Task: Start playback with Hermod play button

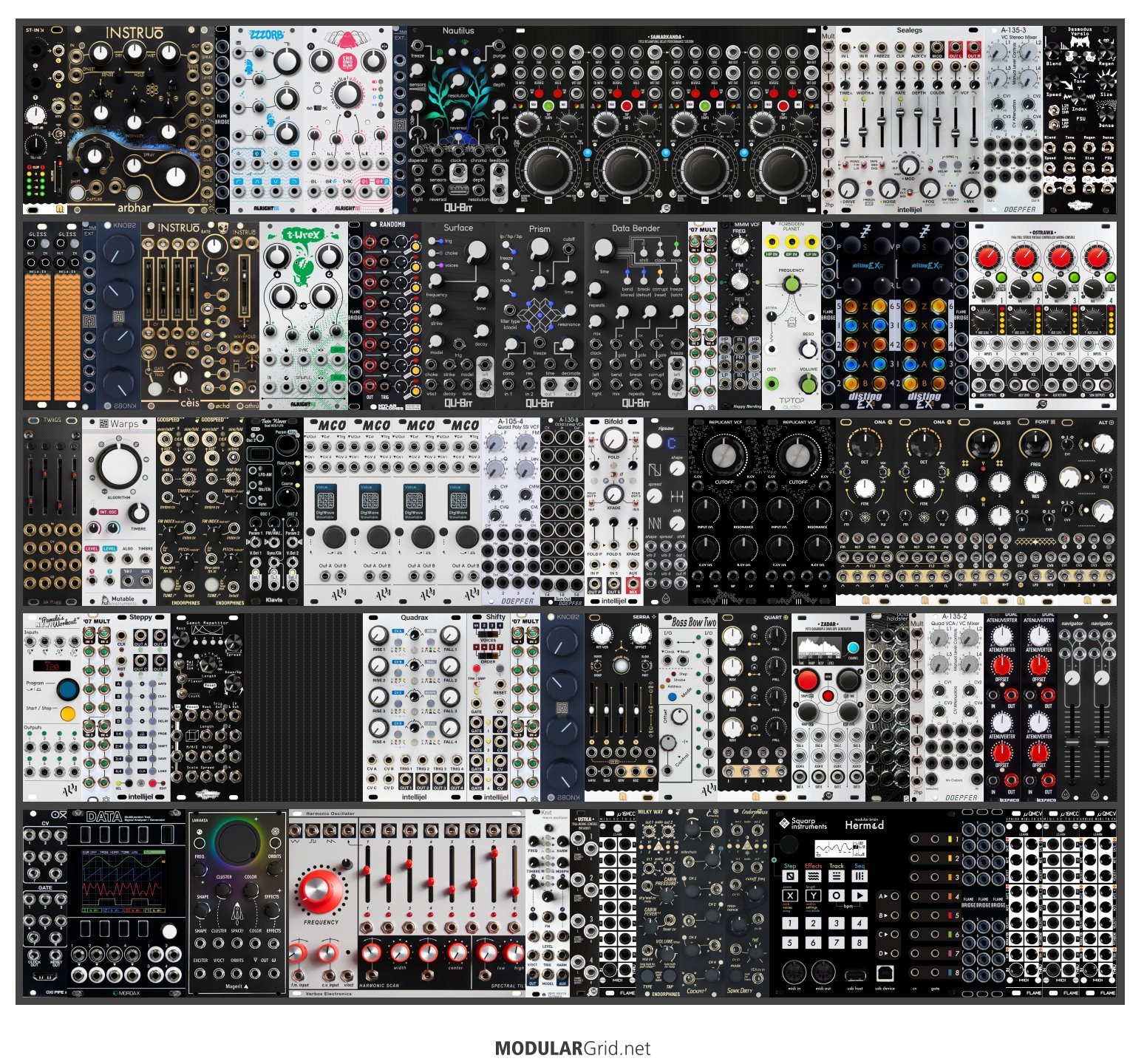Action: [859, 896]
